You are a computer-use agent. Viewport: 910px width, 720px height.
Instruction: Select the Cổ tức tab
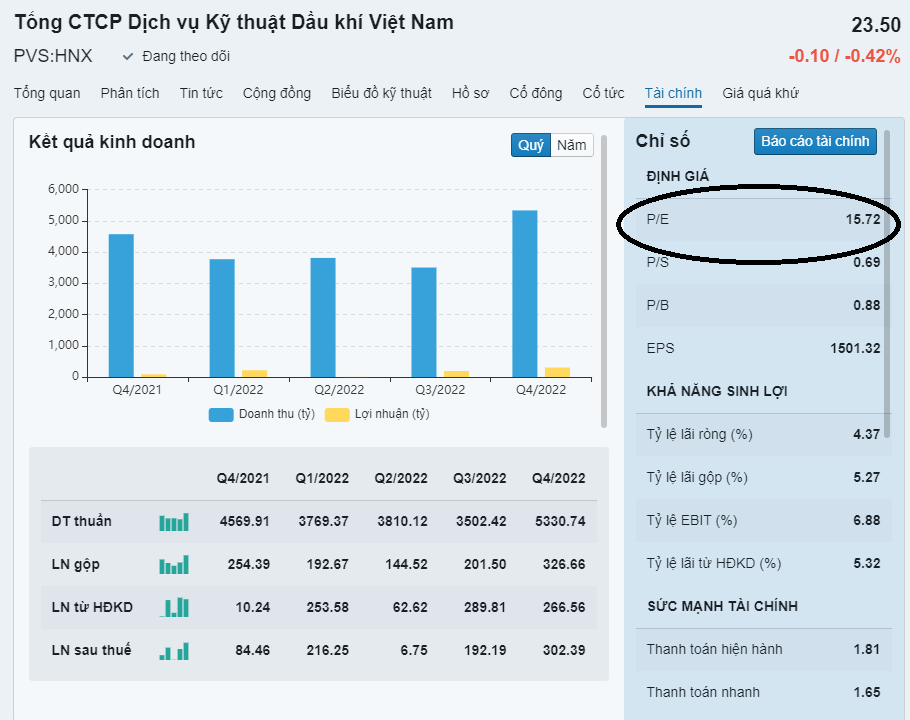click(603, 93)
